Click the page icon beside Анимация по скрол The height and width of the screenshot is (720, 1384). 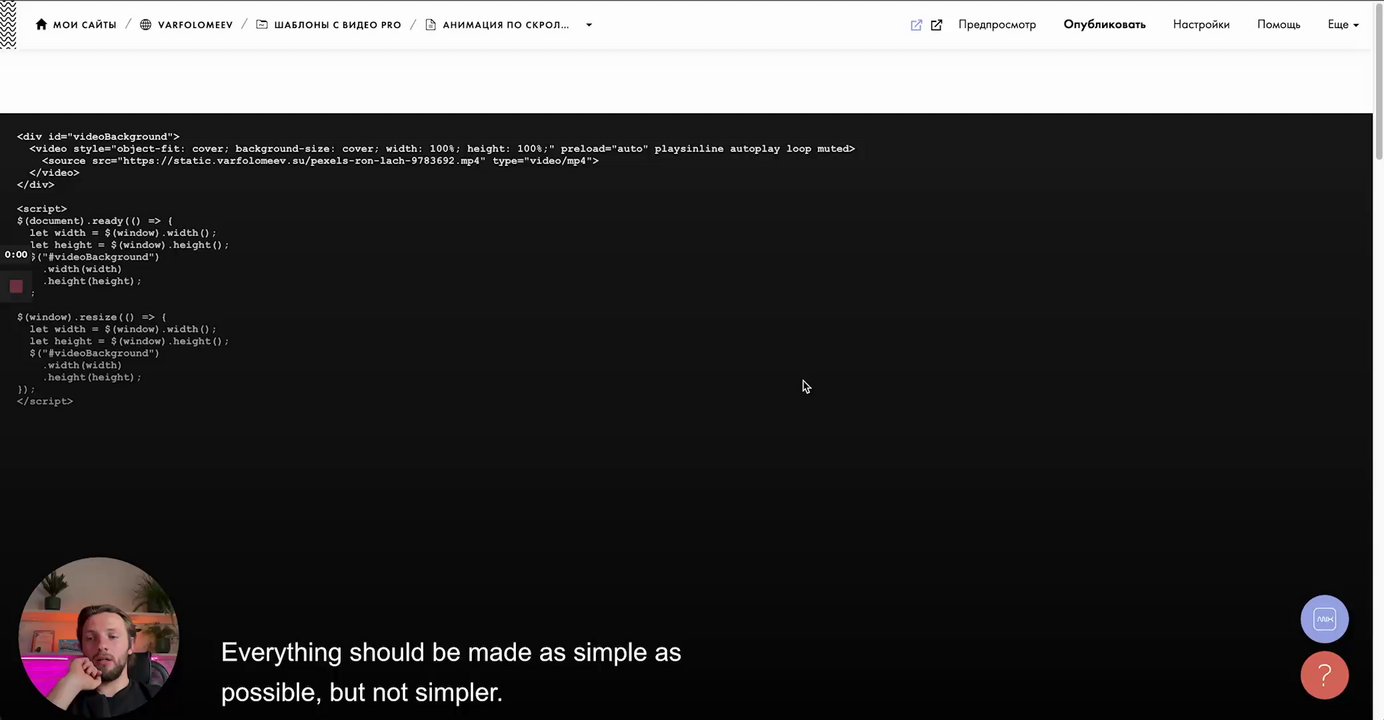(431, 25)
